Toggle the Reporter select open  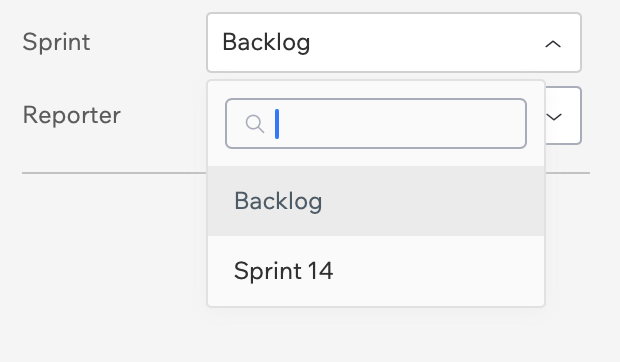[x=563, y=115]
